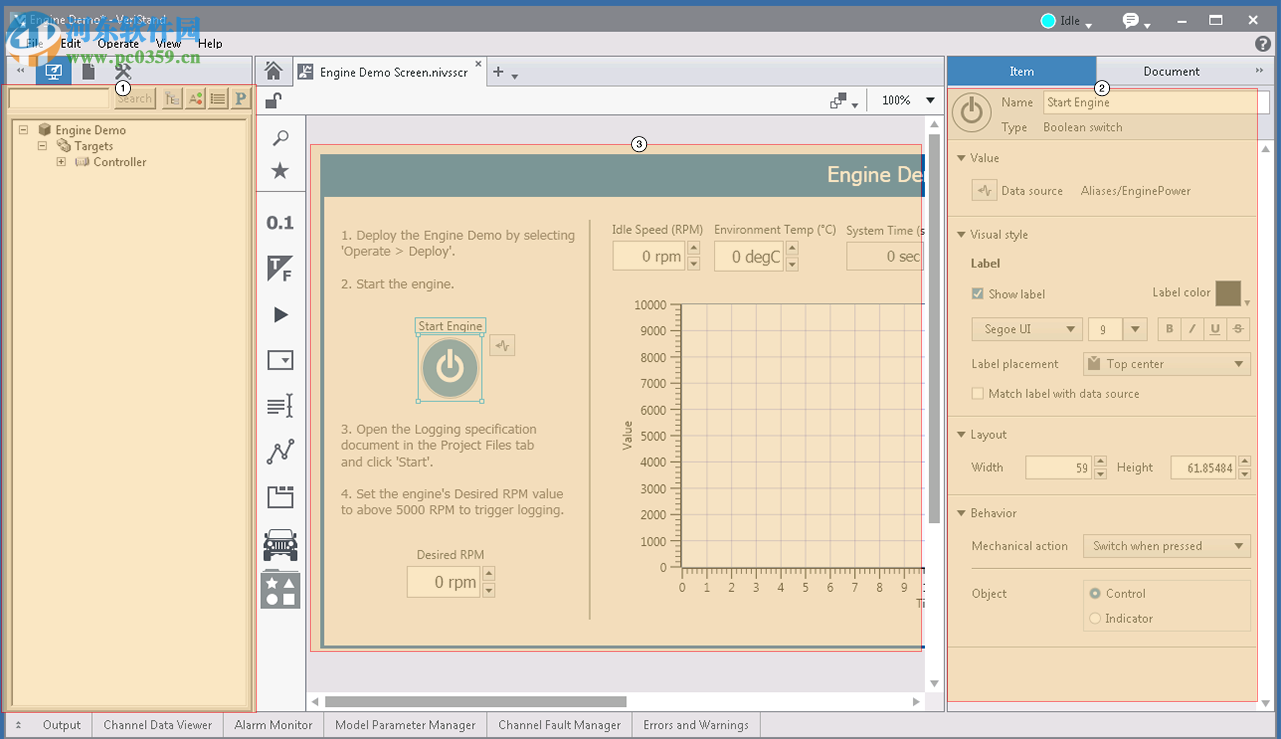Click the Search button in project panel
Screen dimensions: 1281x739
point(135,98)
